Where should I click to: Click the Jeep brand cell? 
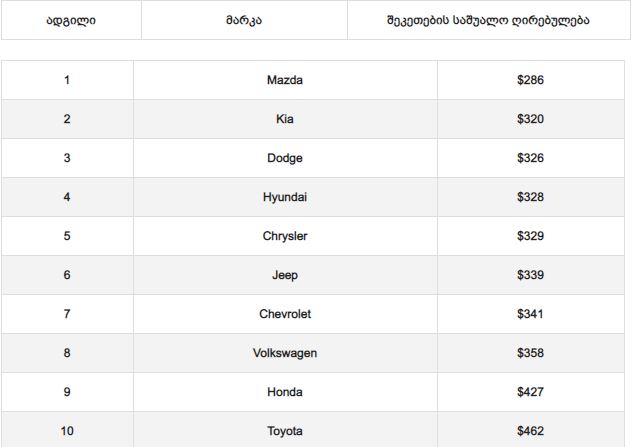(x=285, y=275)
